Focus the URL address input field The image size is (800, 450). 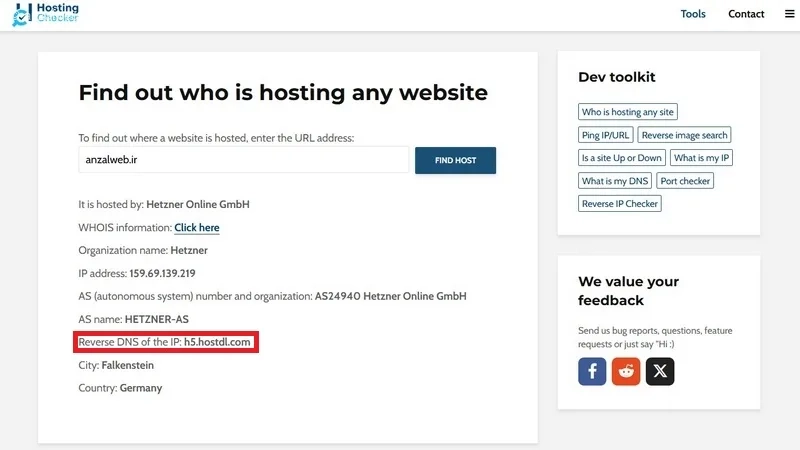tap(243, 160)
